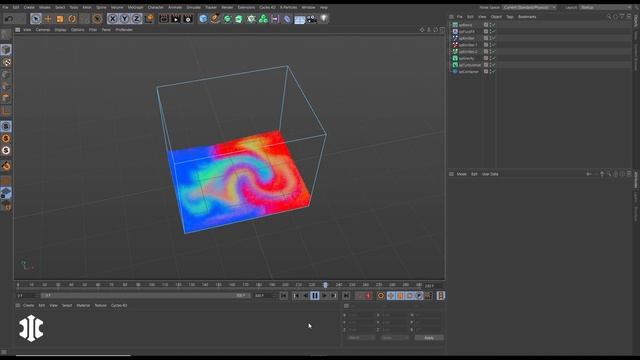Select the Live Selection arrow tool

(36, 19)
